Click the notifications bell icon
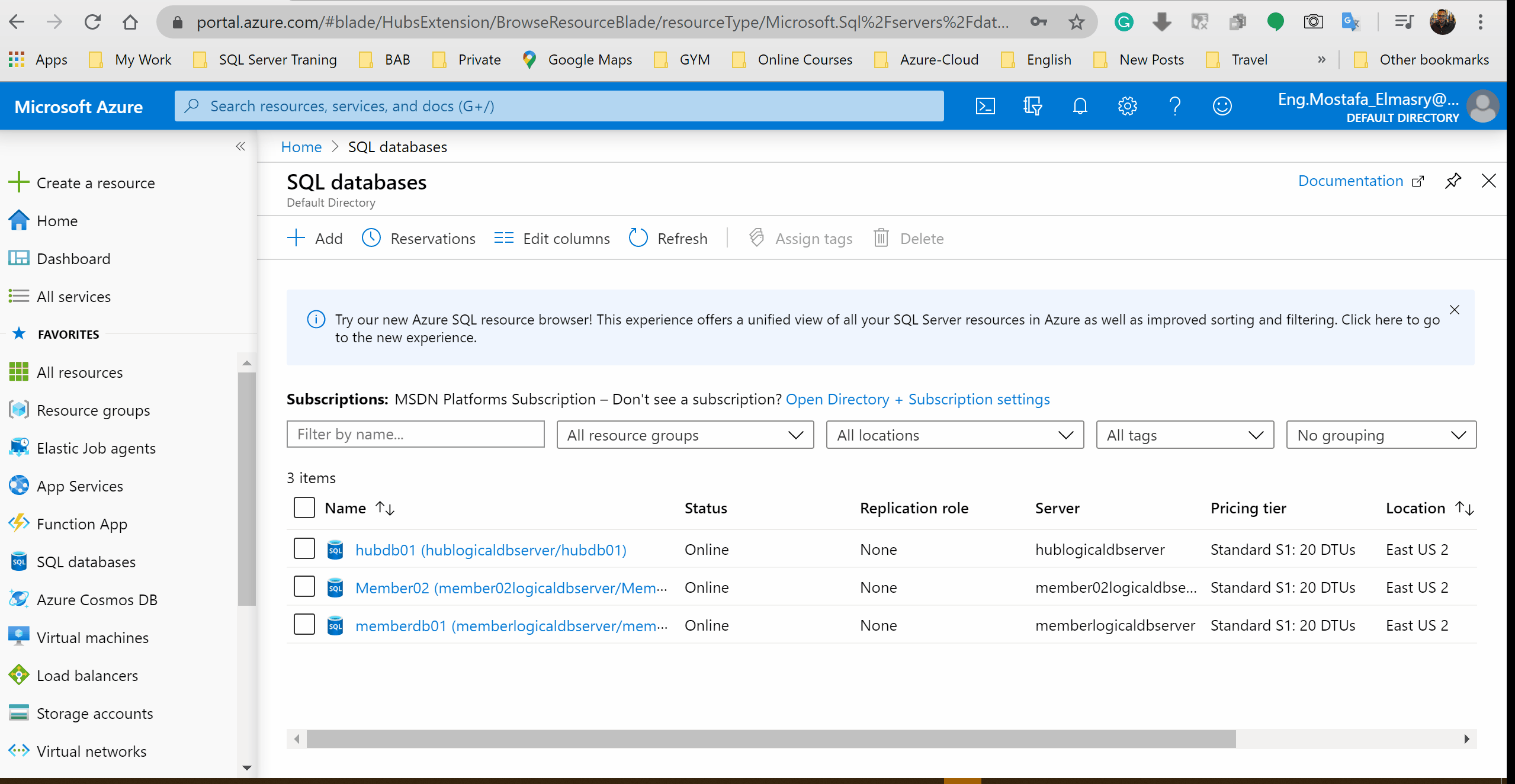 coord(1080,107)
